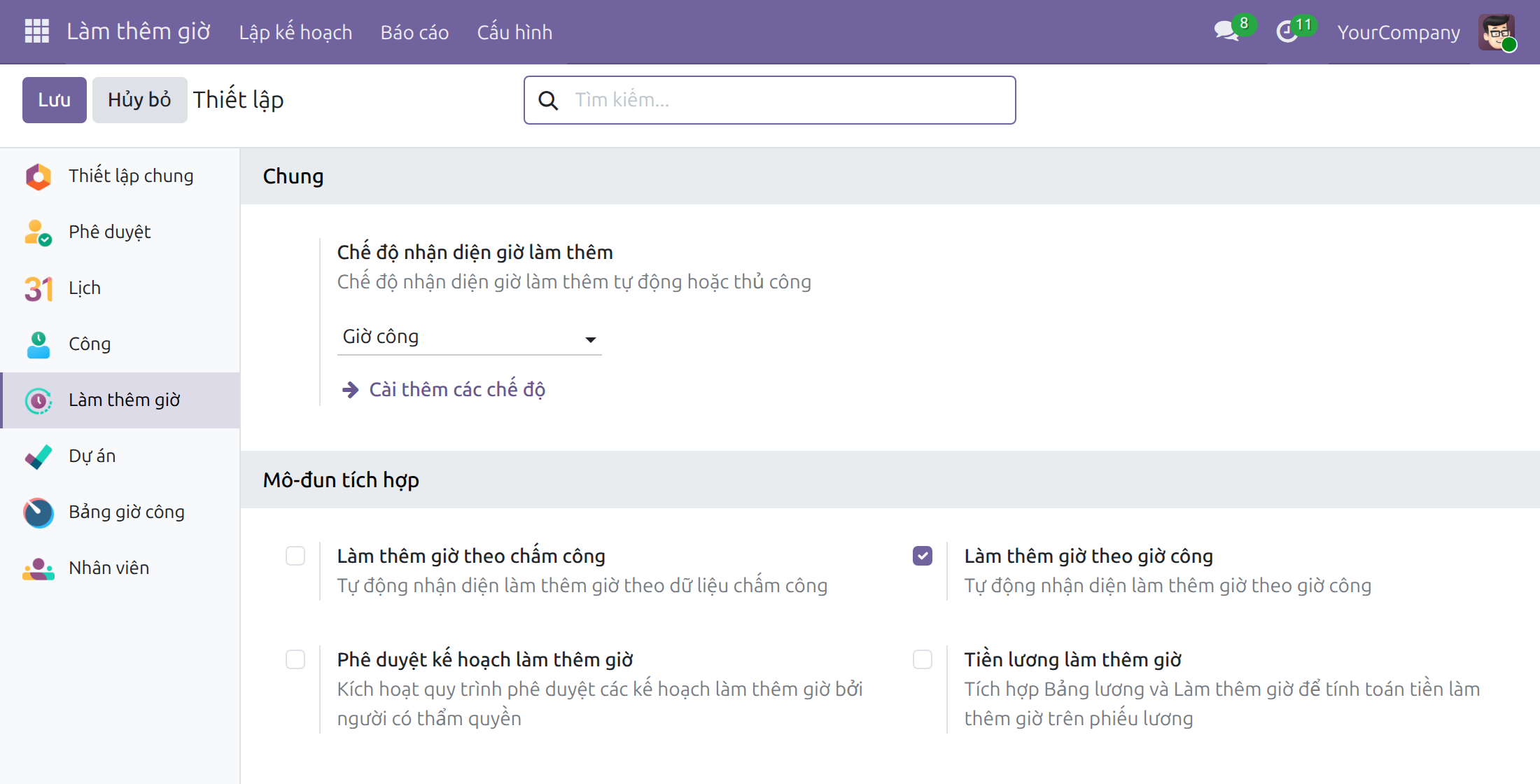Click the Chế độ nhận diện giờ làm thêm label

coord(475,252)
